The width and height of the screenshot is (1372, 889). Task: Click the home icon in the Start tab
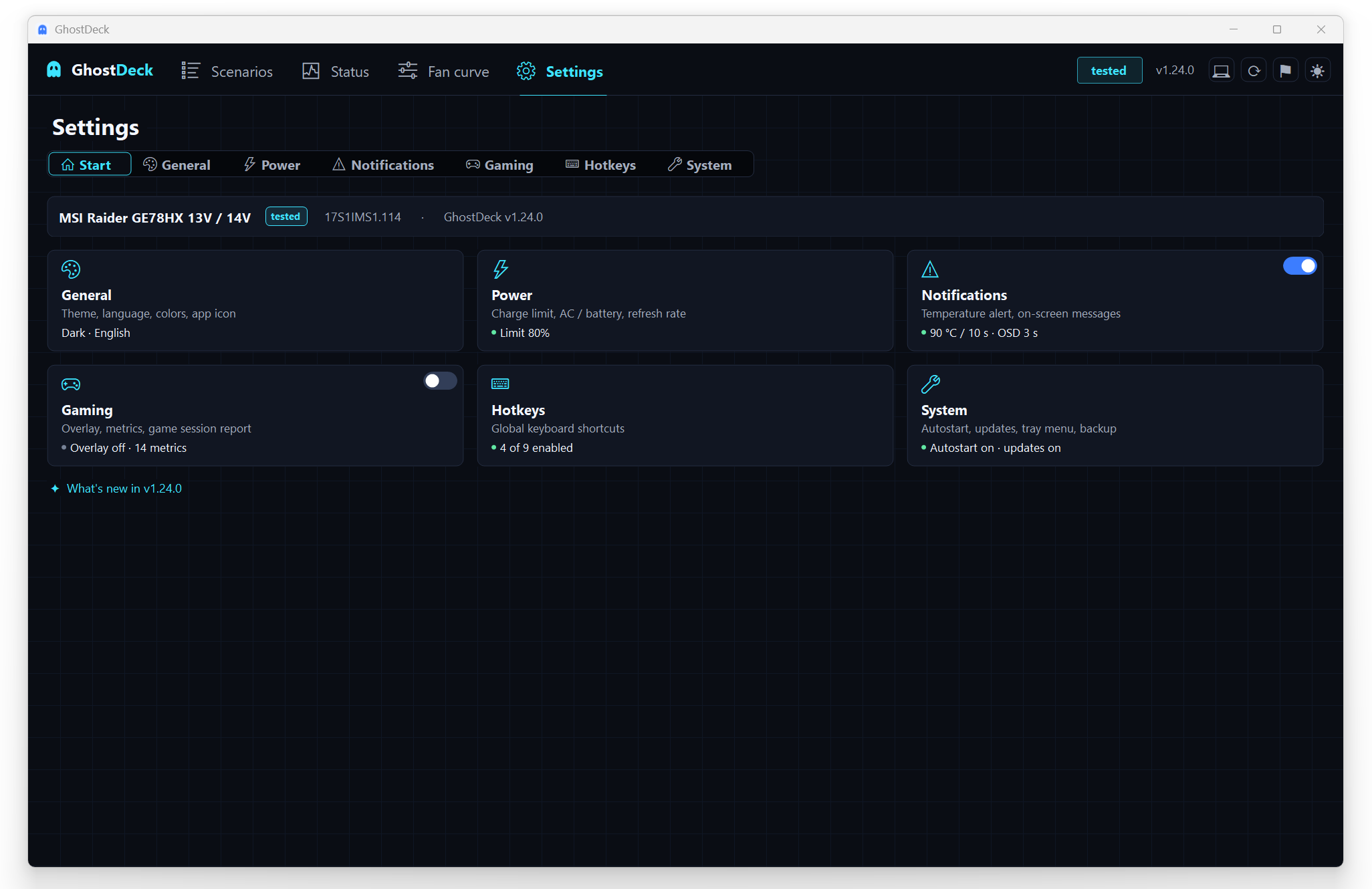(68, 165)
